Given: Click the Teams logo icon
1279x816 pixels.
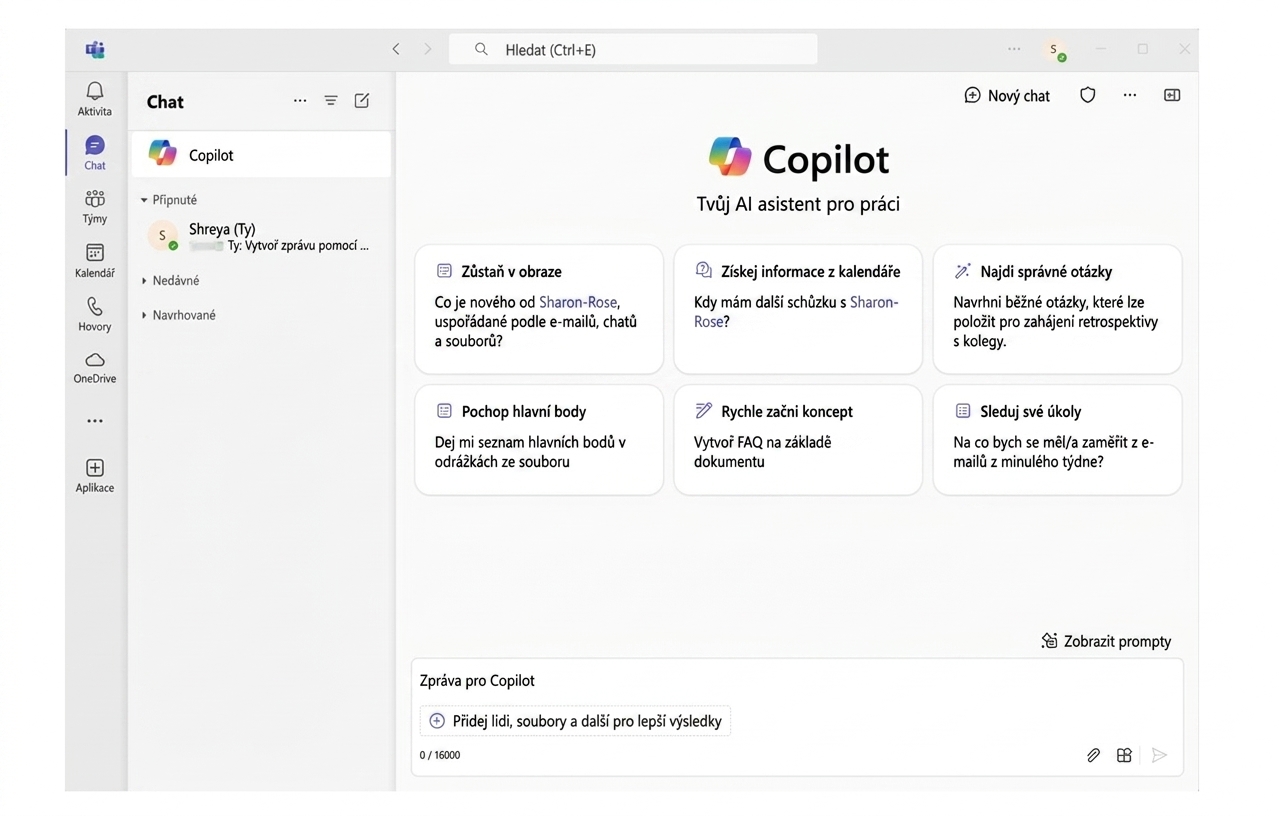Looking at the screenshot, I should 95,49.
